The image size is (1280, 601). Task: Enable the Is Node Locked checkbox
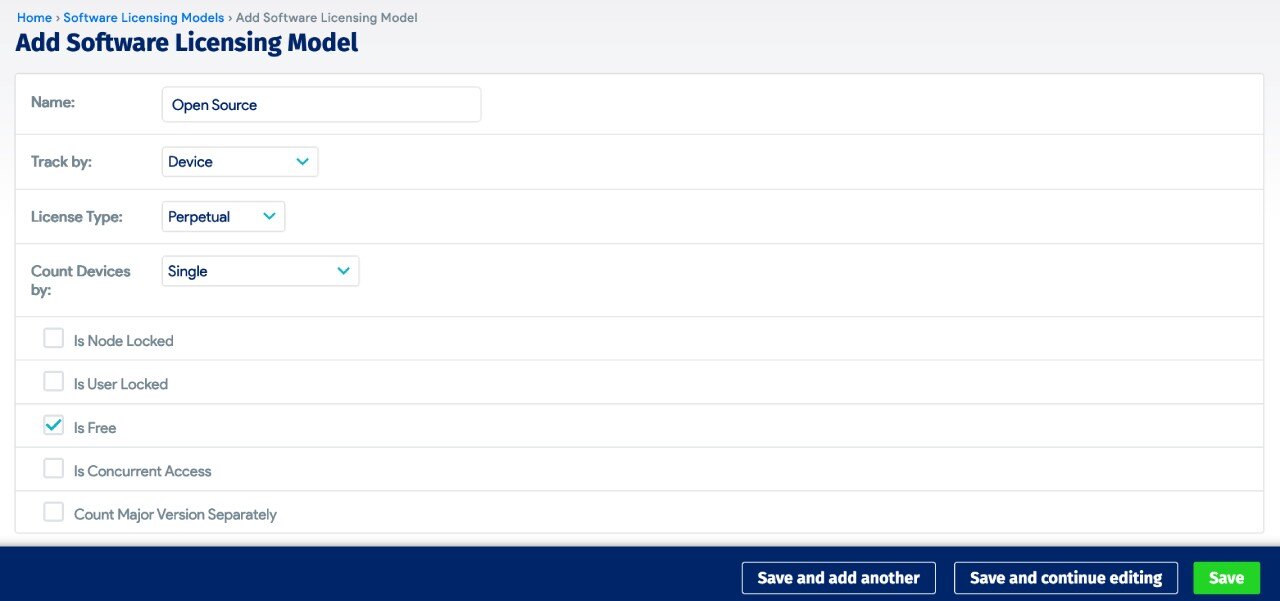tap(54, 339)
